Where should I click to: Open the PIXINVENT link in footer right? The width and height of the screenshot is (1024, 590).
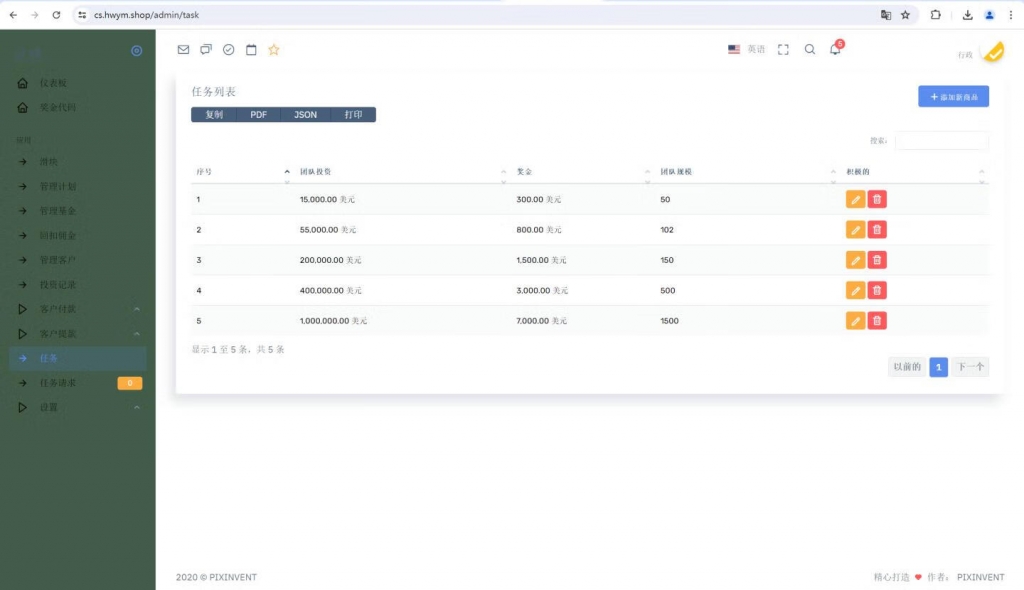tap(980, 578)
